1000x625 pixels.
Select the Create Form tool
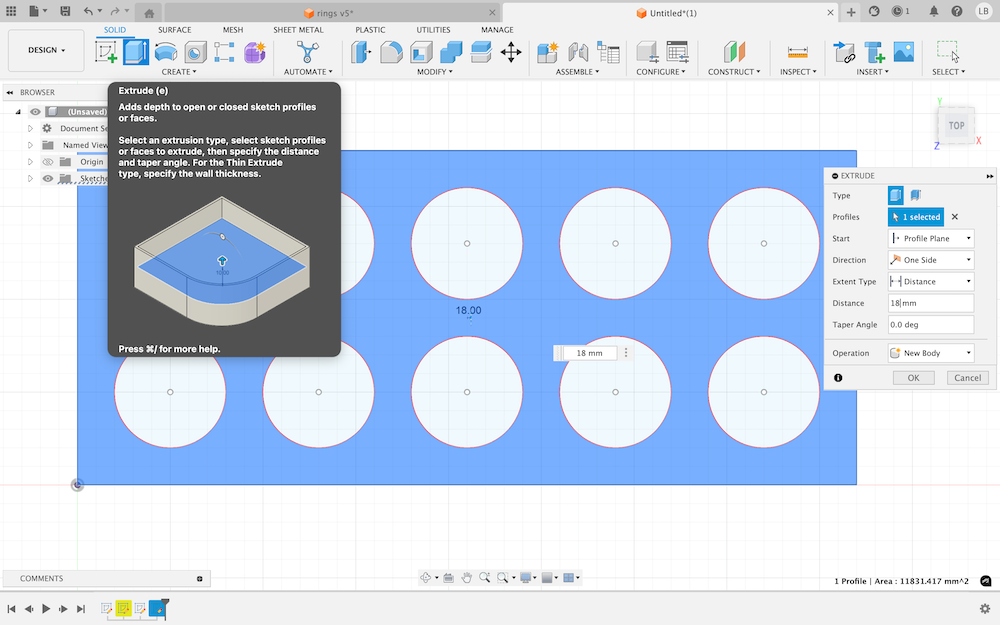[x=254, y=52]
